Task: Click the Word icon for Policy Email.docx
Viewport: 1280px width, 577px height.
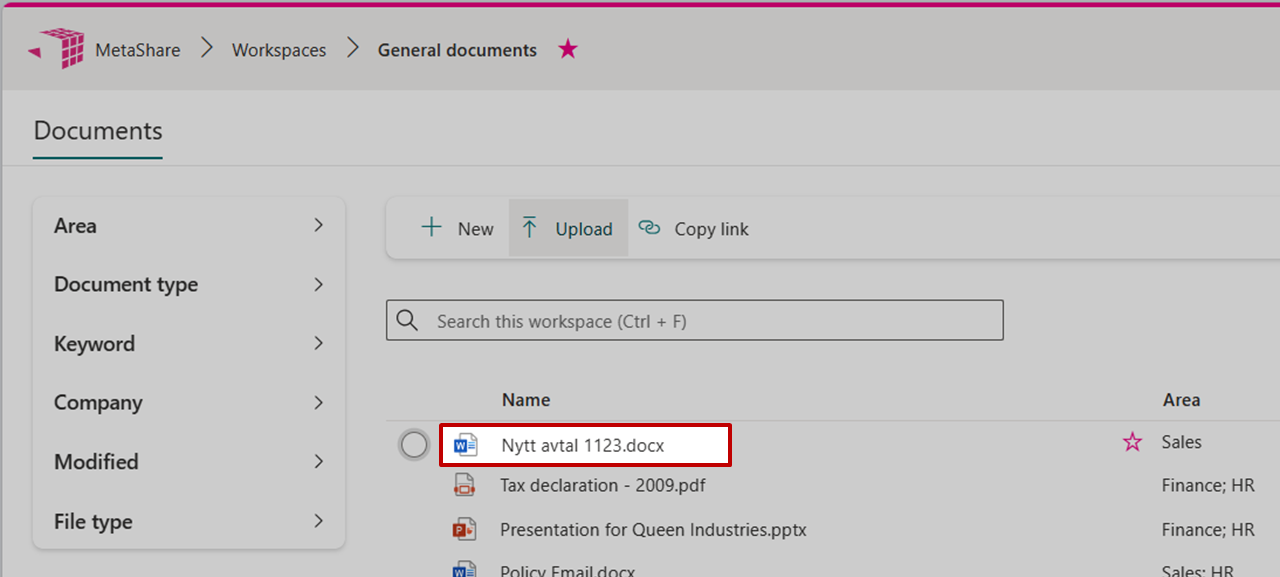Action: (x=464, y=569)
